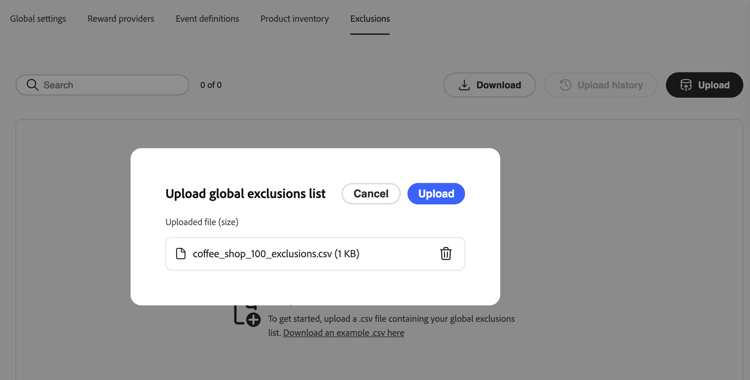The width and height of the screenshot is (750, 380).
Task: Click the CSV file document icon
Action: pos(180,254)
